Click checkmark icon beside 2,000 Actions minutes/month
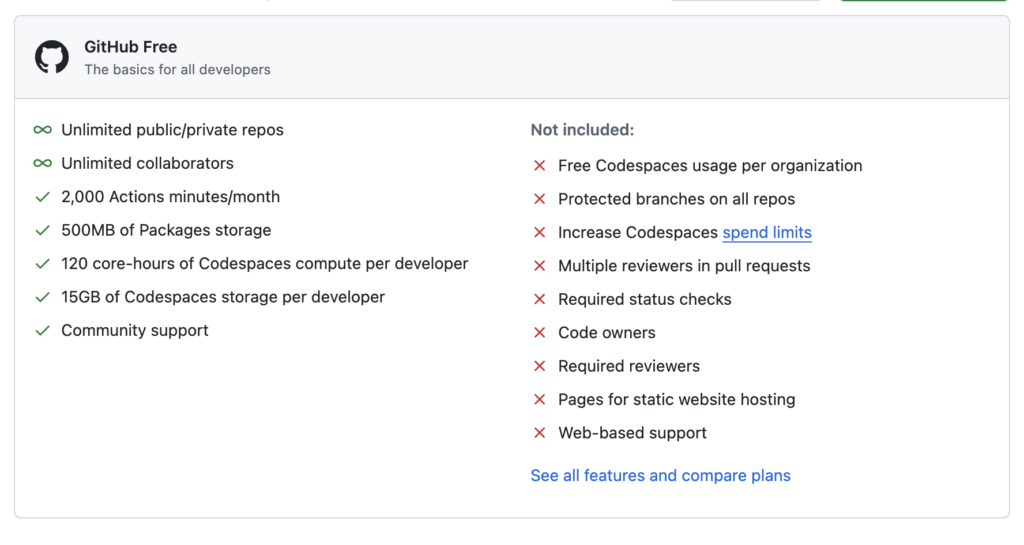The width and height of the screenshot is (1024, 545). tap(42, 197)
